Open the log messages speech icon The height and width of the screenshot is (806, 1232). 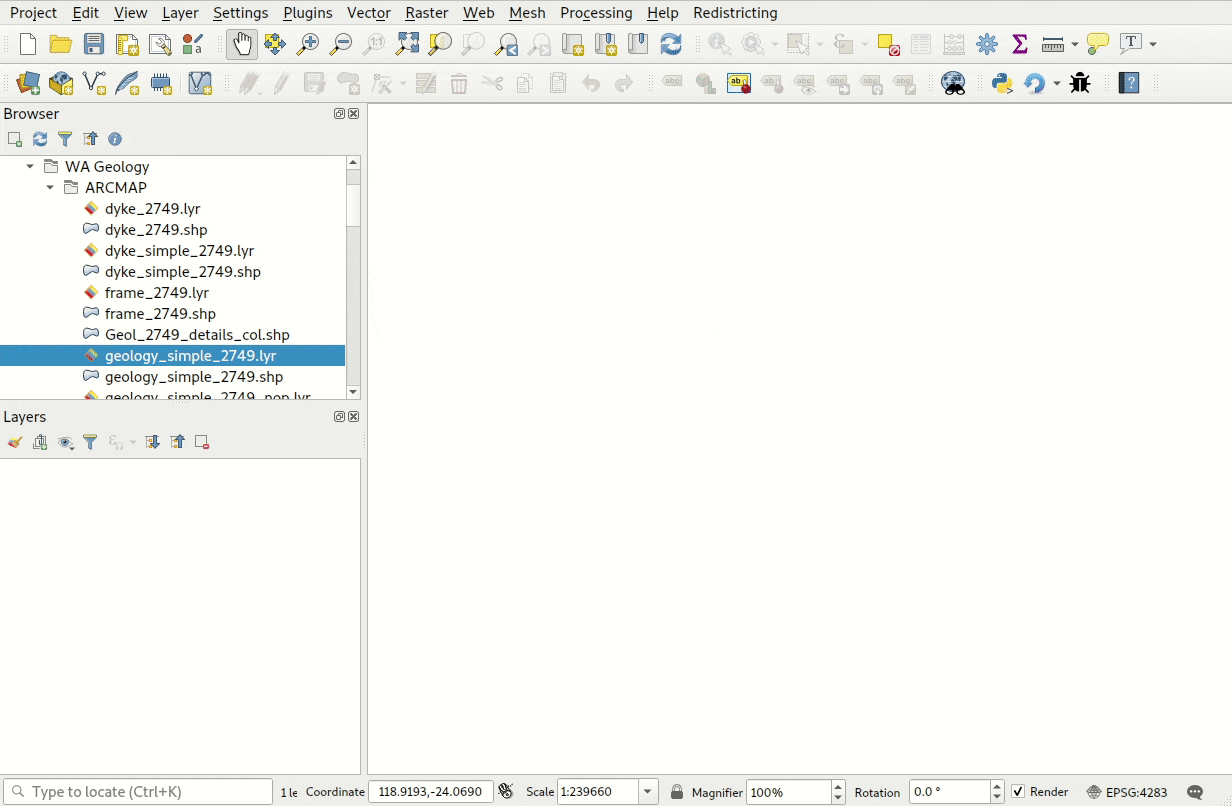[1195, 792]
